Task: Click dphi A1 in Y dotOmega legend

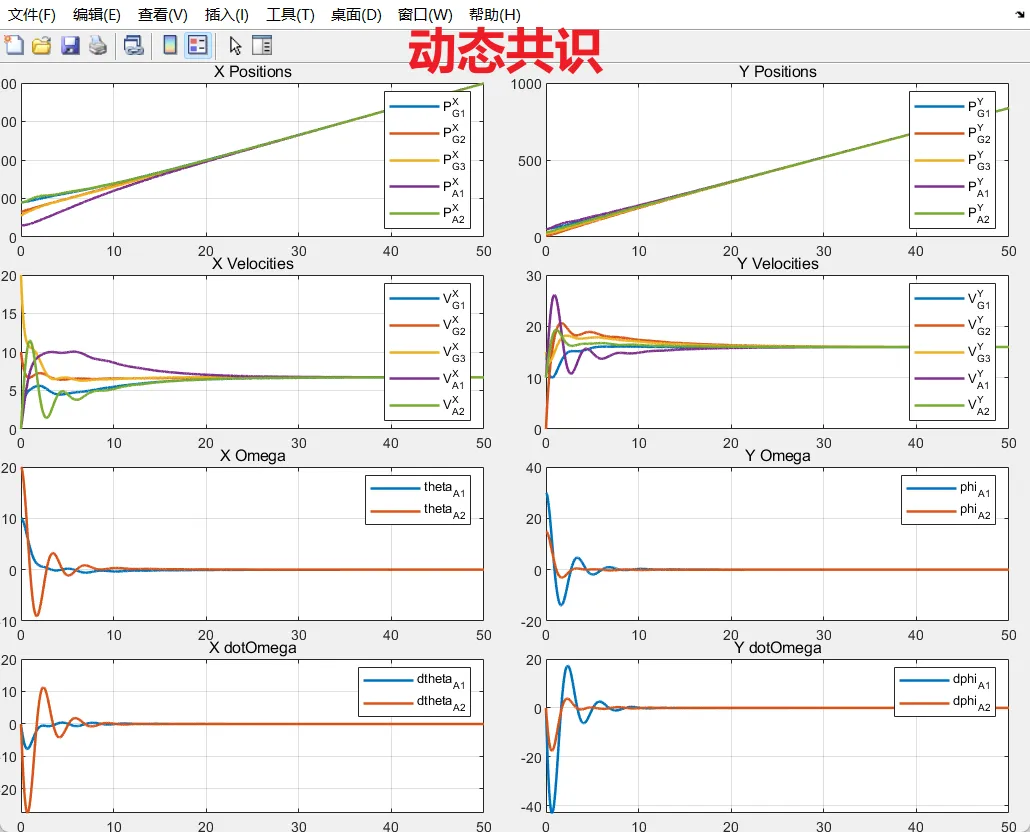Action: (945, 680)
